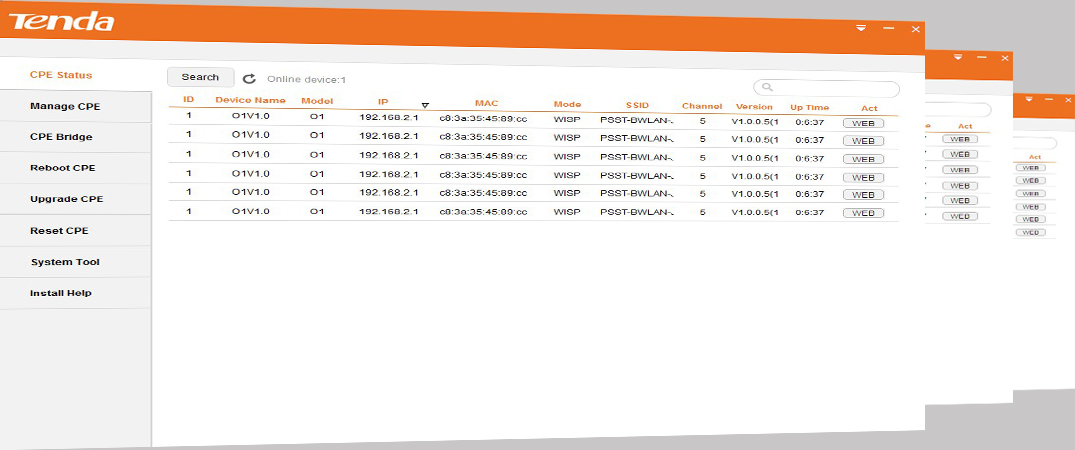
Task: Open the CPE Status tab
Action: 61,75
